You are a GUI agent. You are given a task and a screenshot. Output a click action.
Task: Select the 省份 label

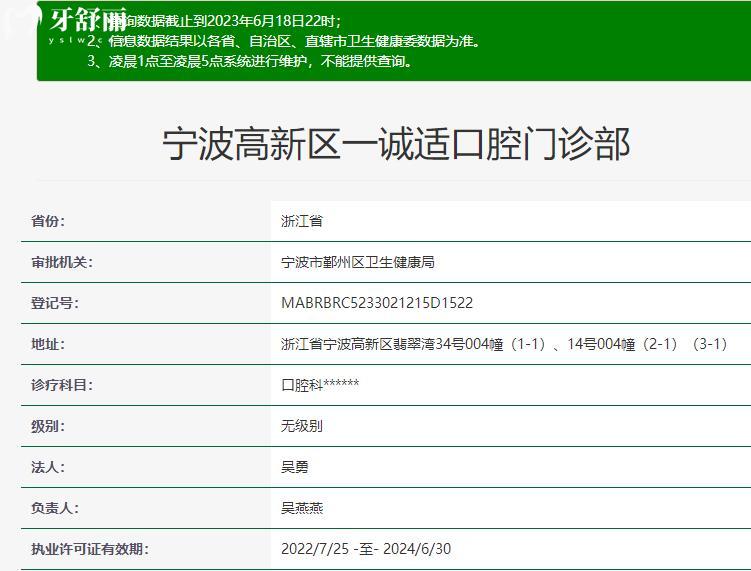(x=48, y=221)
